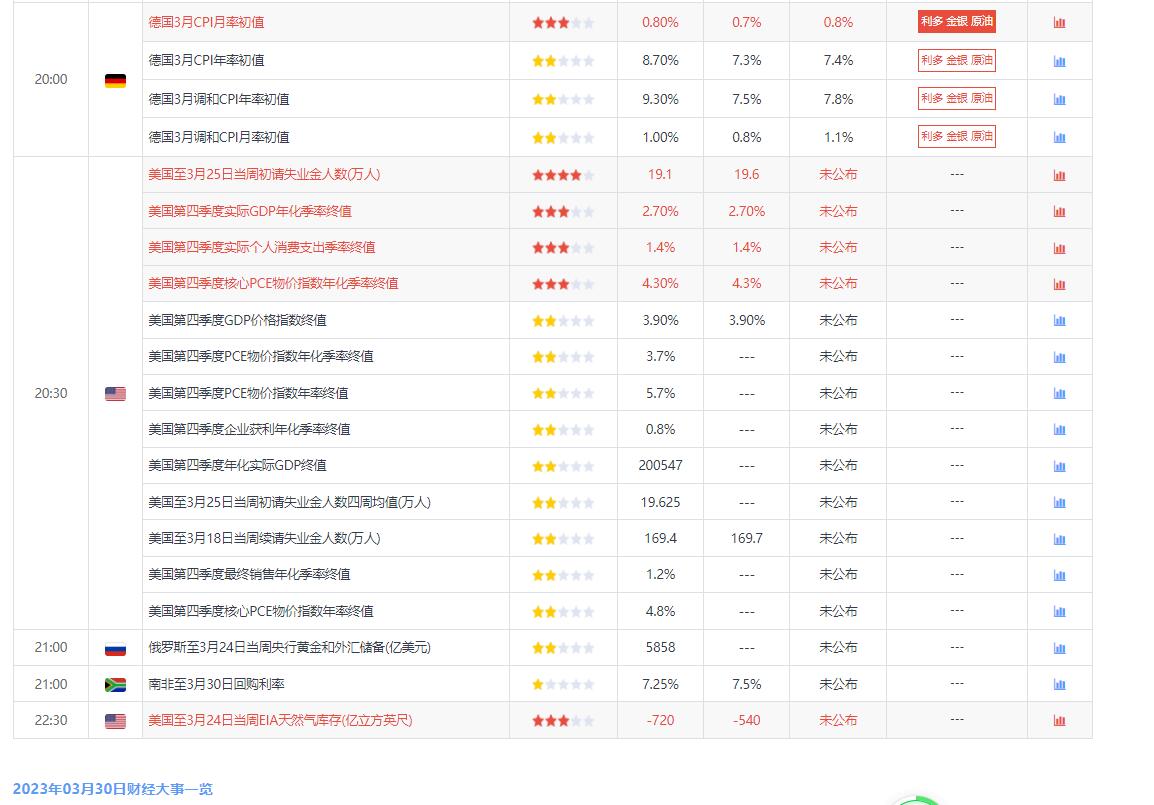1154x805 pixels.
Task: Open chart icon for 美国第四季度GDP价格指数终值
Action: [x=1059, y=320]
